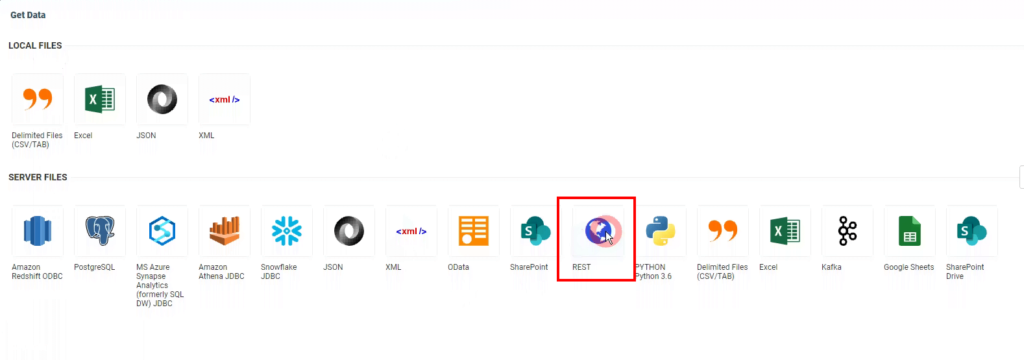
Task: Select the OData connector icon
Action: click(473, 231)
